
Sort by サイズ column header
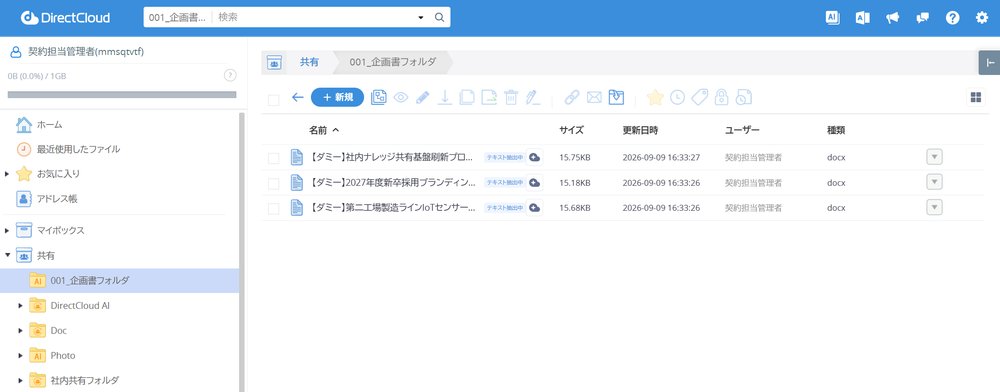tap(571, 130)
